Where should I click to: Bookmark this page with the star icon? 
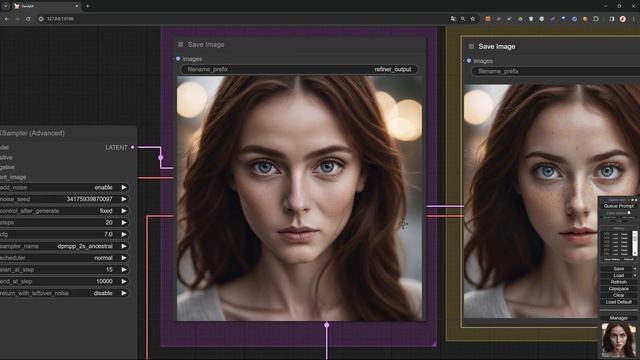click(473, 19)
